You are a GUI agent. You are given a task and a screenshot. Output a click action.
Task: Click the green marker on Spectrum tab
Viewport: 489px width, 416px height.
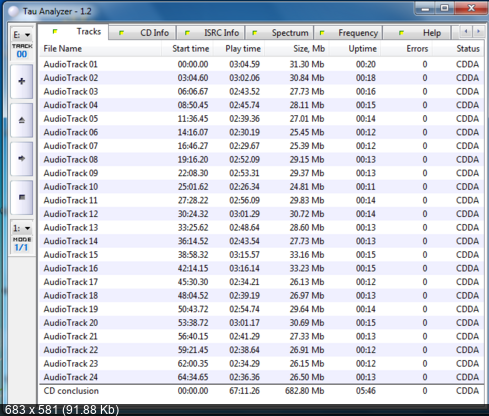click(255, 33)
